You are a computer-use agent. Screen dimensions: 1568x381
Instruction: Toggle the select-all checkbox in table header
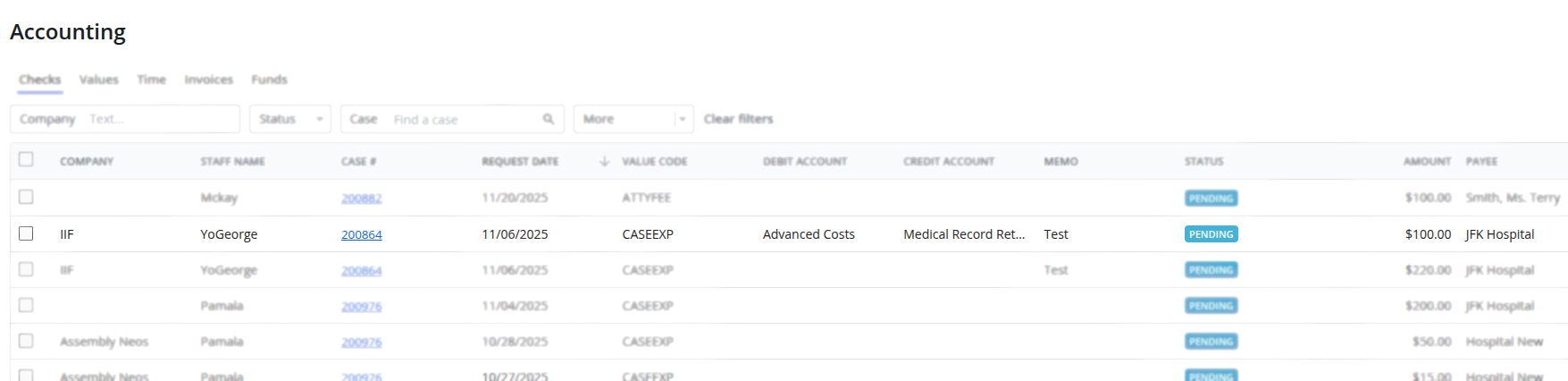(26, 159)
